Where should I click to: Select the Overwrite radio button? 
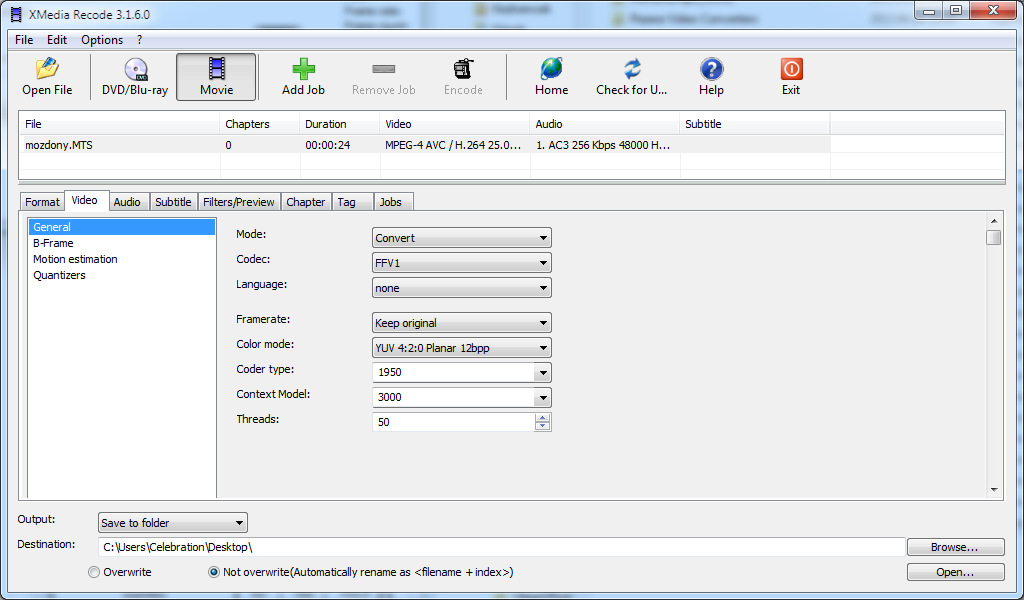(94, 572)
